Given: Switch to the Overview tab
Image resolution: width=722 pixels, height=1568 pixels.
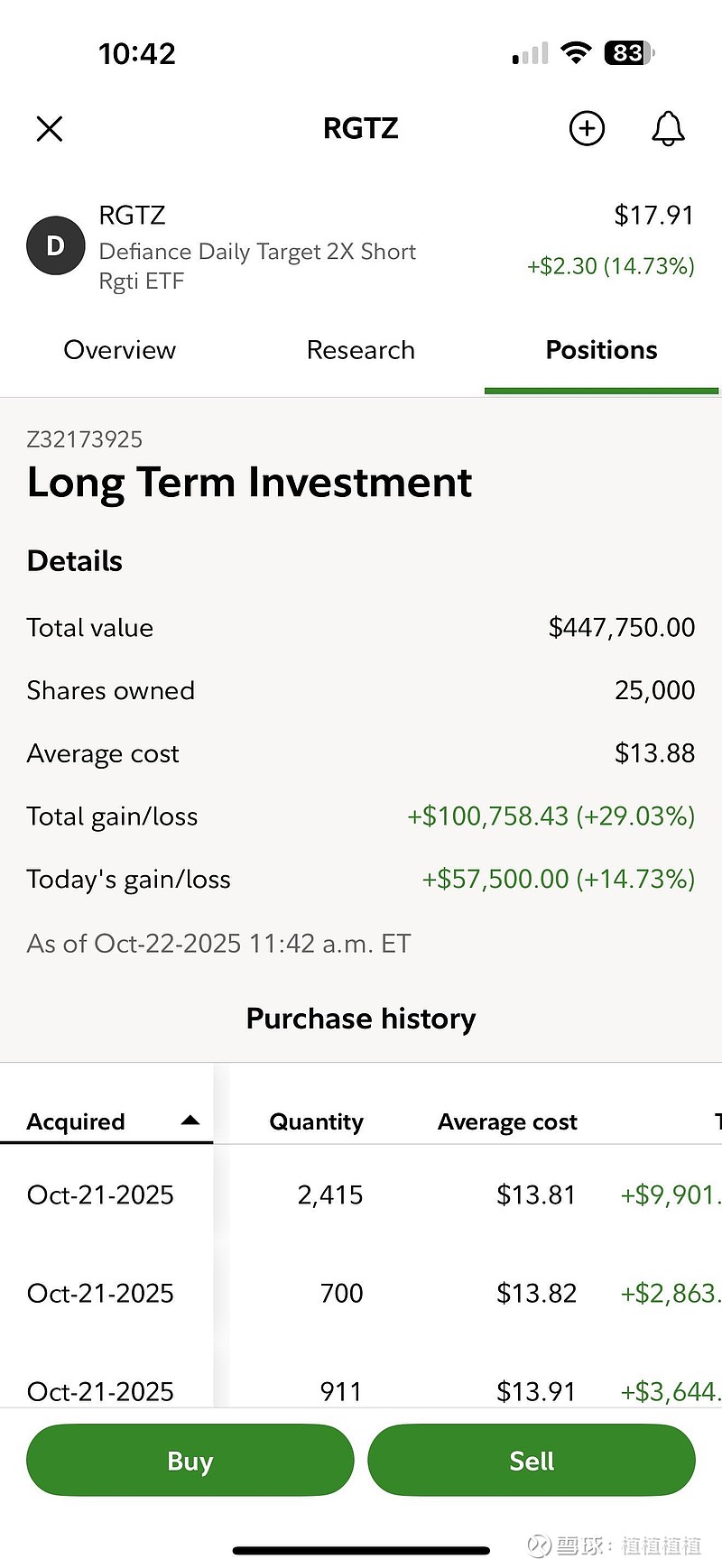Looking at the screenshot, I should (x=119, y=350).
